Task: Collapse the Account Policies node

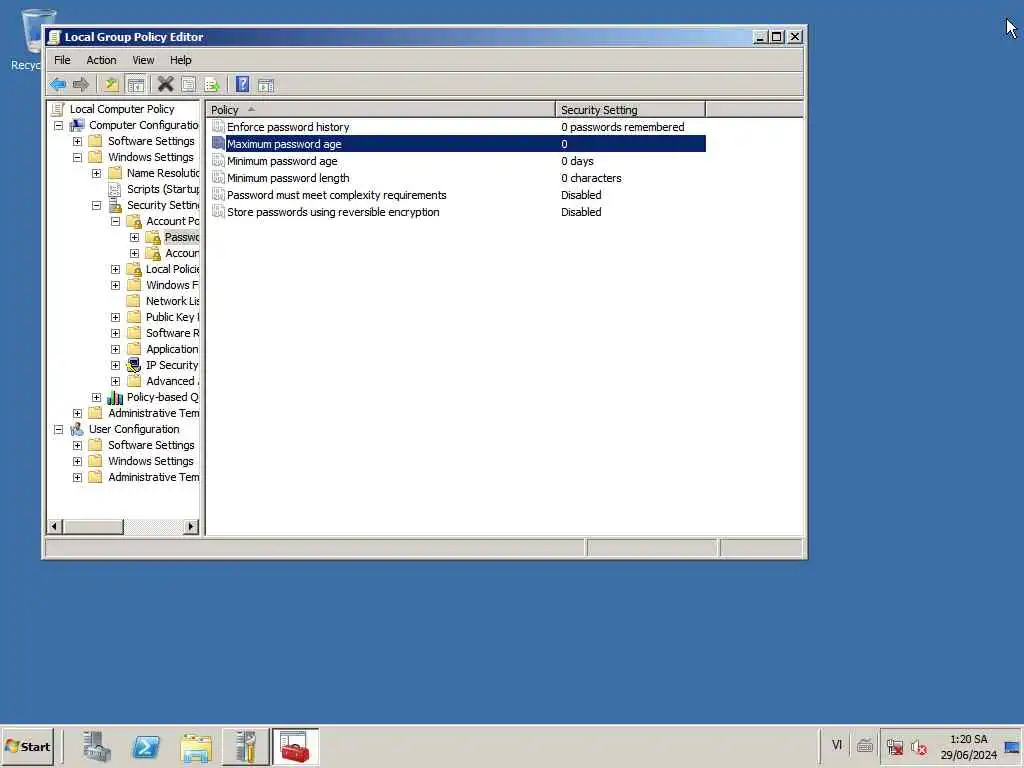Action: tap(116, 221)
